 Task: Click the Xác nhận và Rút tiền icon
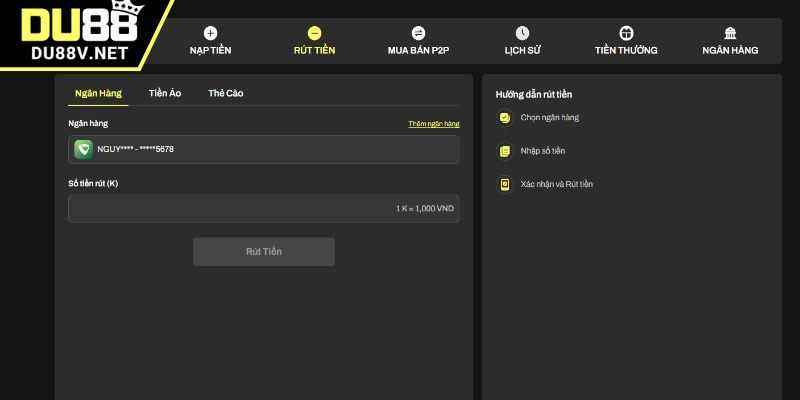point(504,184)
